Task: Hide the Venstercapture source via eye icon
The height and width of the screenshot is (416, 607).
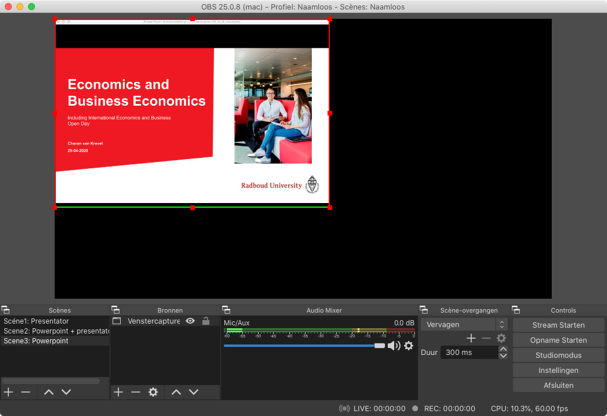Action: pyautogui.click(x=190, y=321)
